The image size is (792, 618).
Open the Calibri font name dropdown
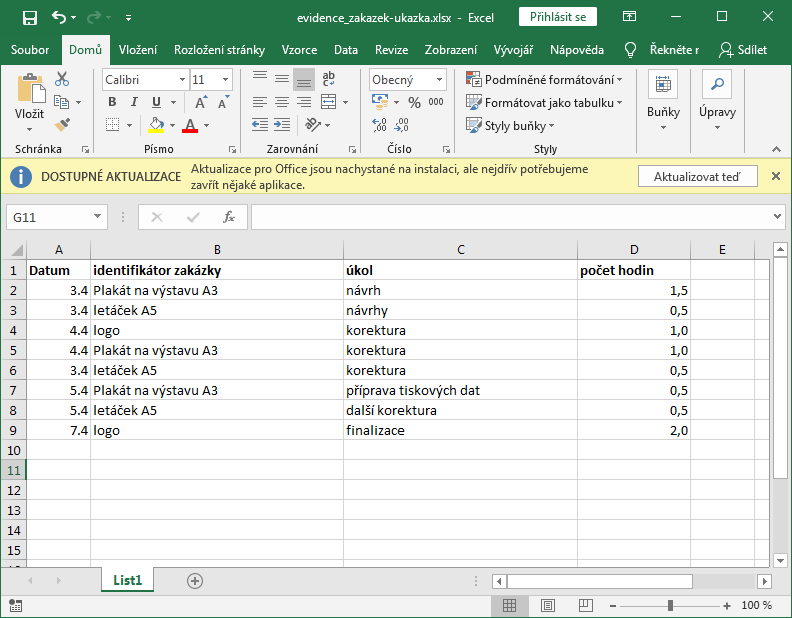pos(182,79)
